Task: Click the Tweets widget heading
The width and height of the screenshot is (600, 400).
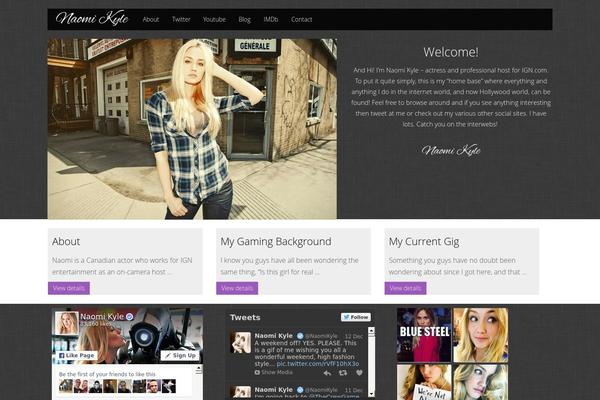Action: [x=245, y=317]
